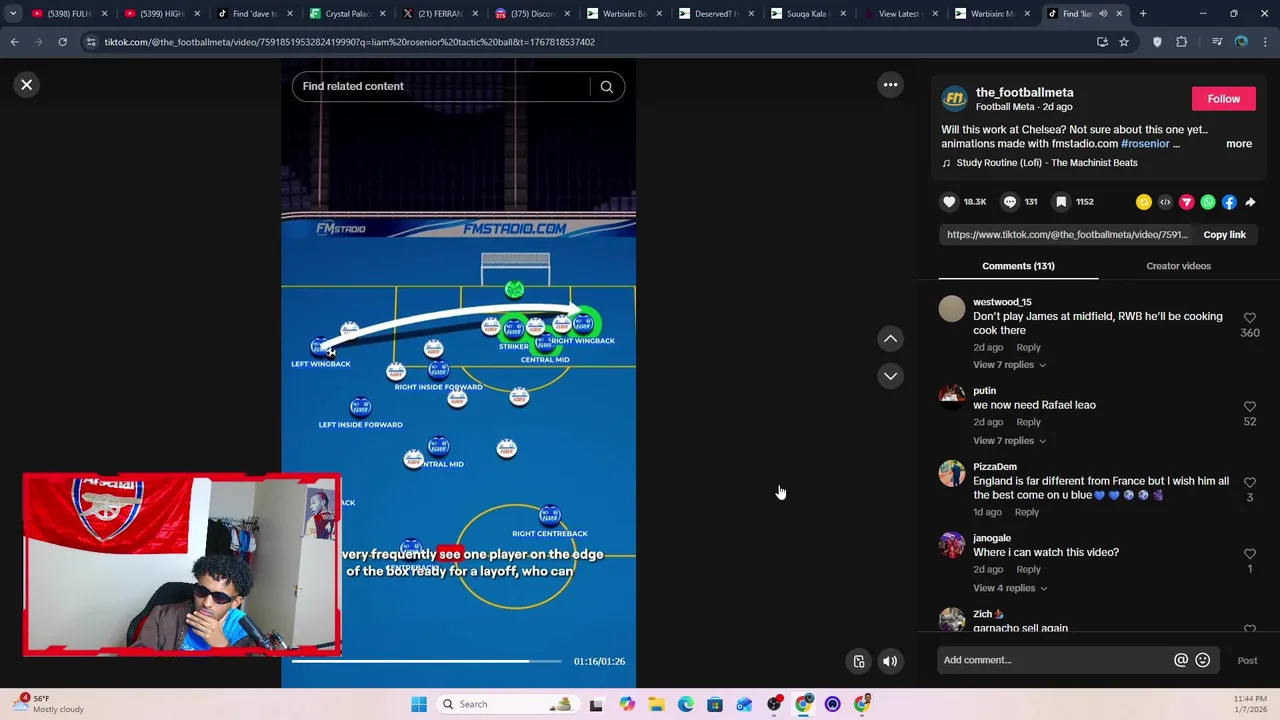Send to friends via red arrow icon

point(1186,202)
